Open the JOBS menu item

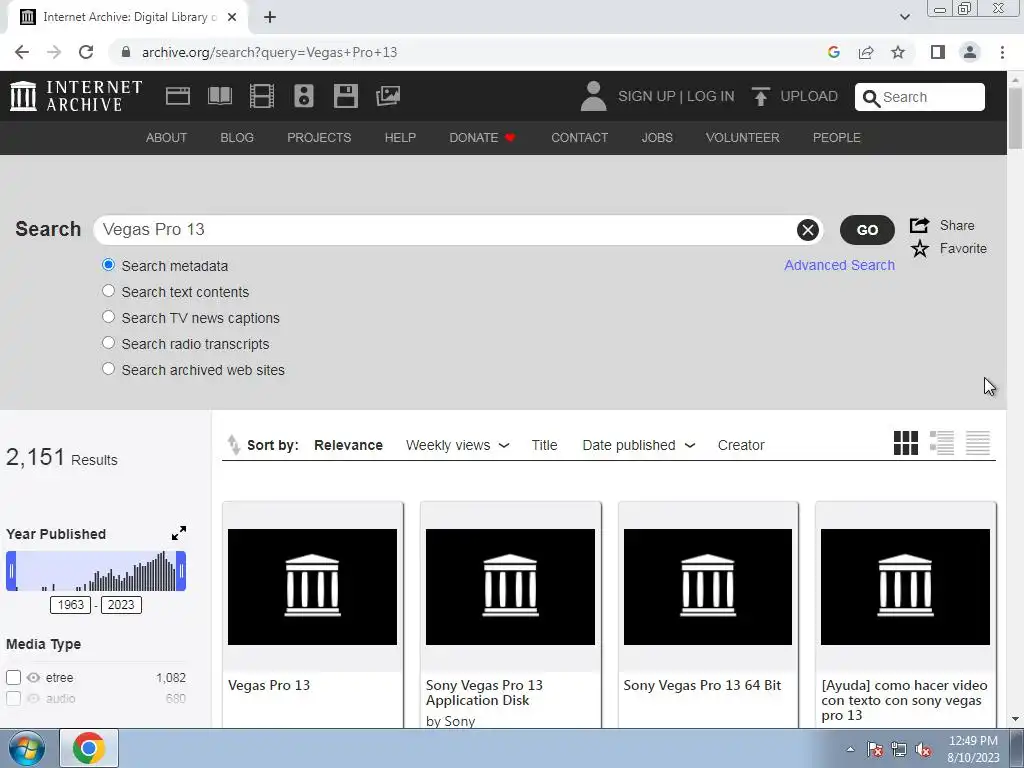(x=657, y=138)
